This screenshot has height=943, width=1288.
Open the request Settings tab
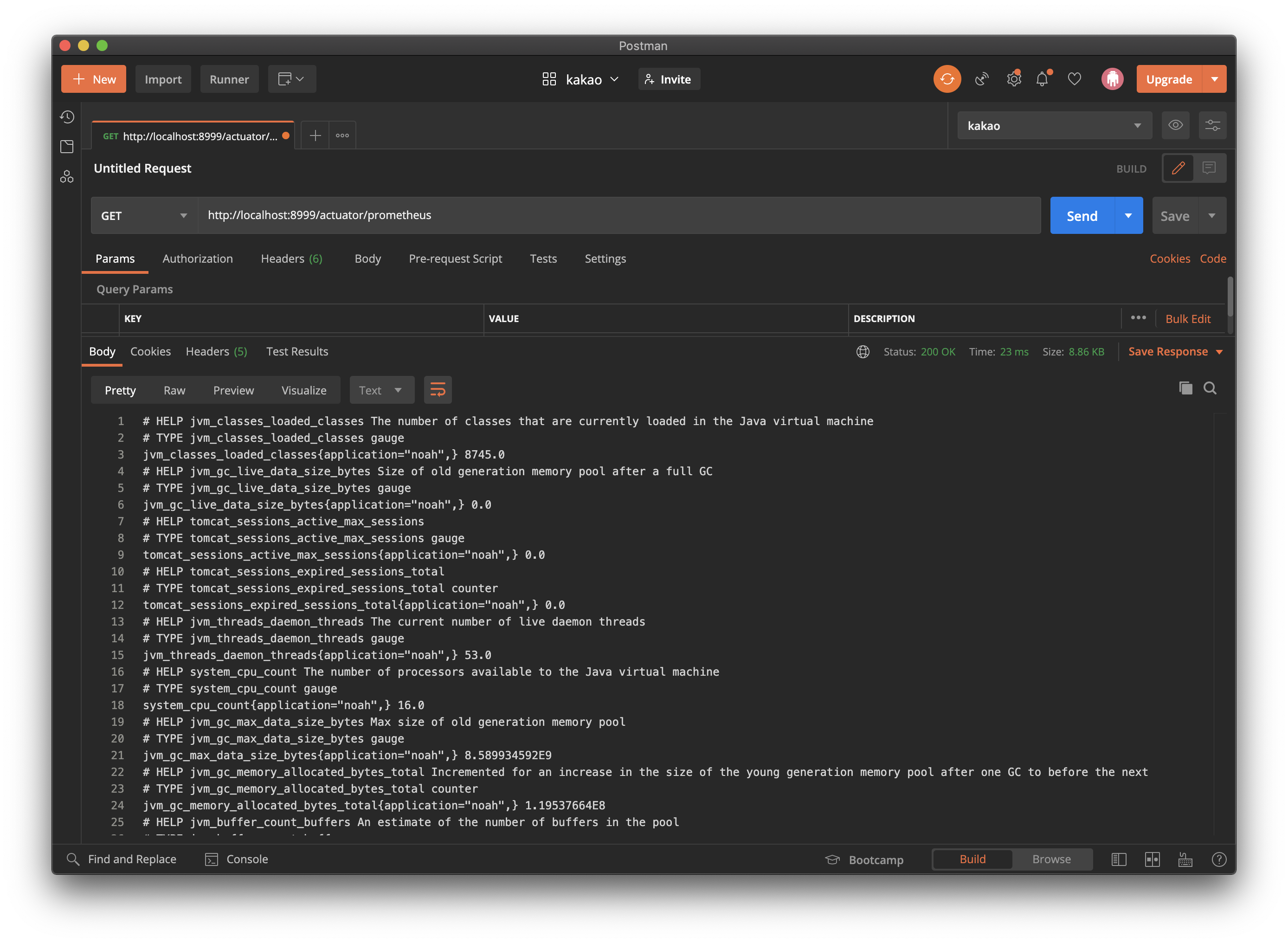[605, 258]
